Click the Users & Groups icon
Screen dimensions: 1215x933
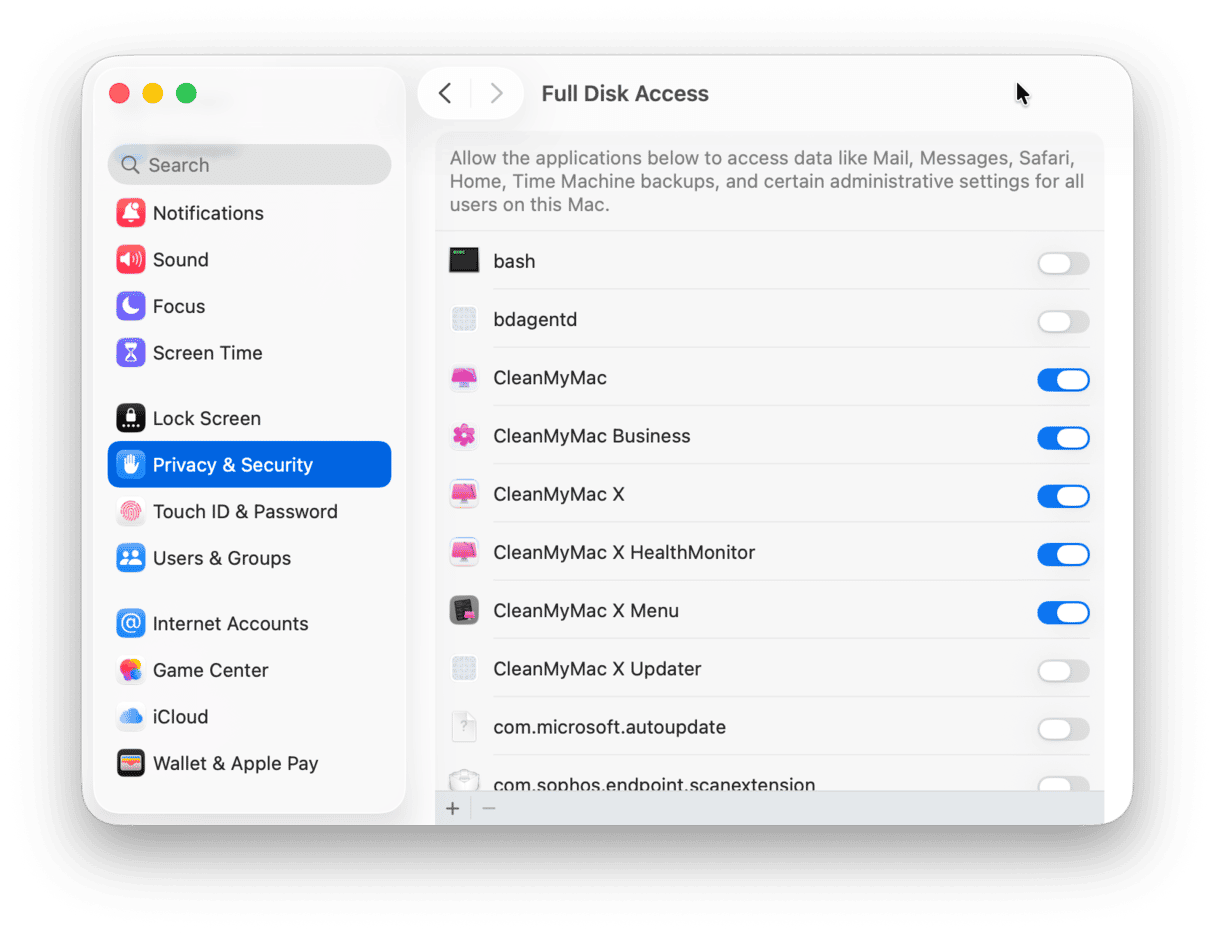coord(131,558)
